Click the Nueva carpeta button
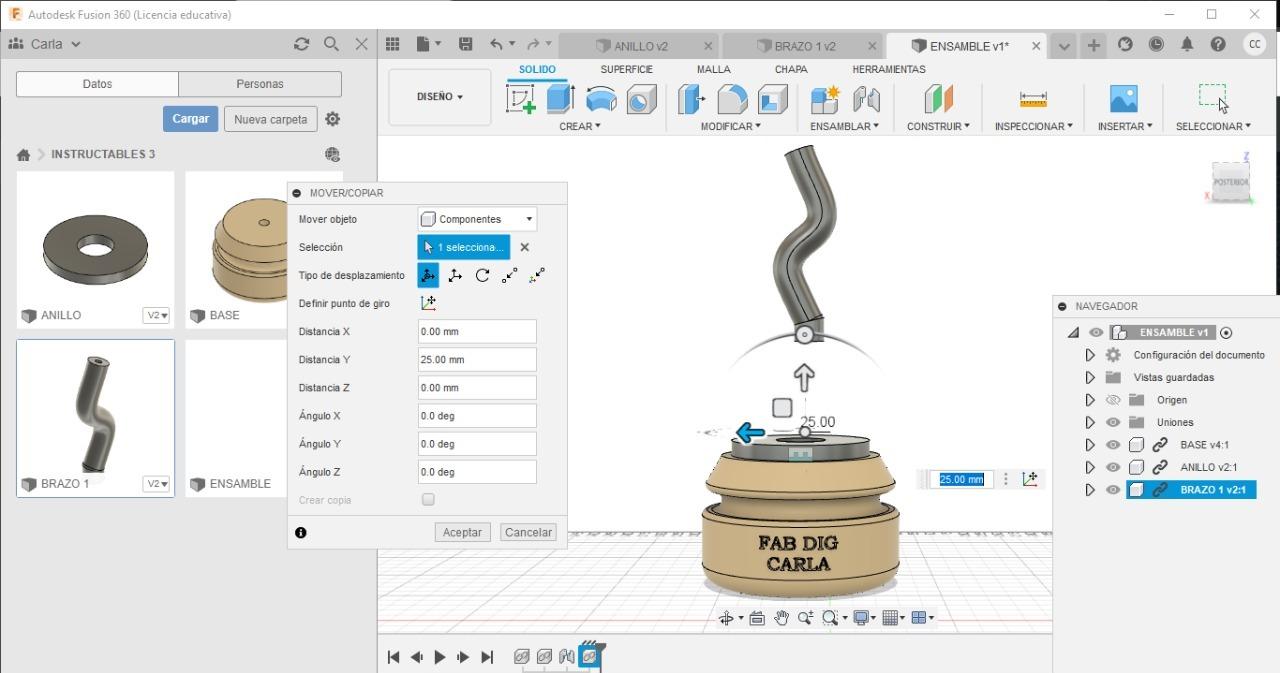Image resolution: width=1280 pixels, height=673 pixels. 270,119
